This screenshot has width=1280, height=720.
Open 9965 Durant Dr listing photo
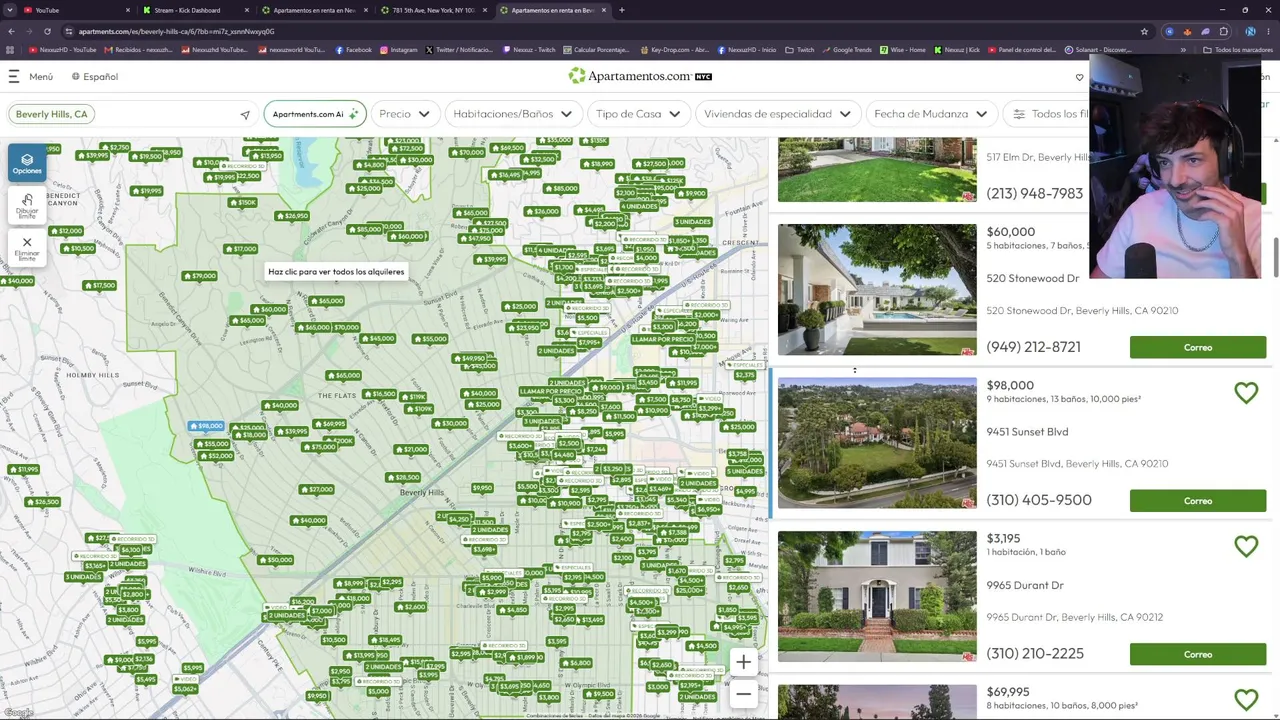point(877,596)
